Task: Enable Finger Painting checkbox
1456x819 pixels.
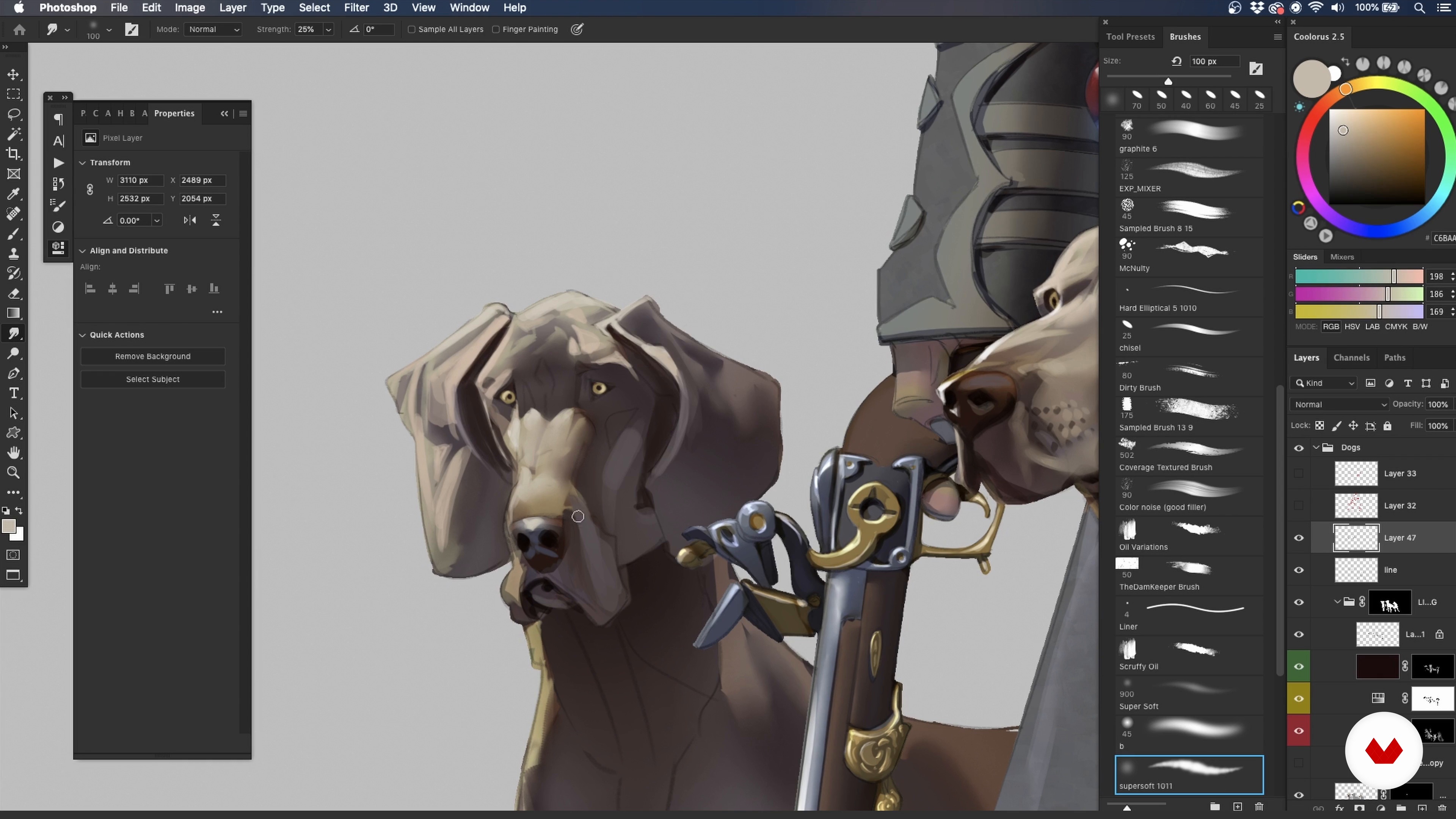Action: click(496, 30)
